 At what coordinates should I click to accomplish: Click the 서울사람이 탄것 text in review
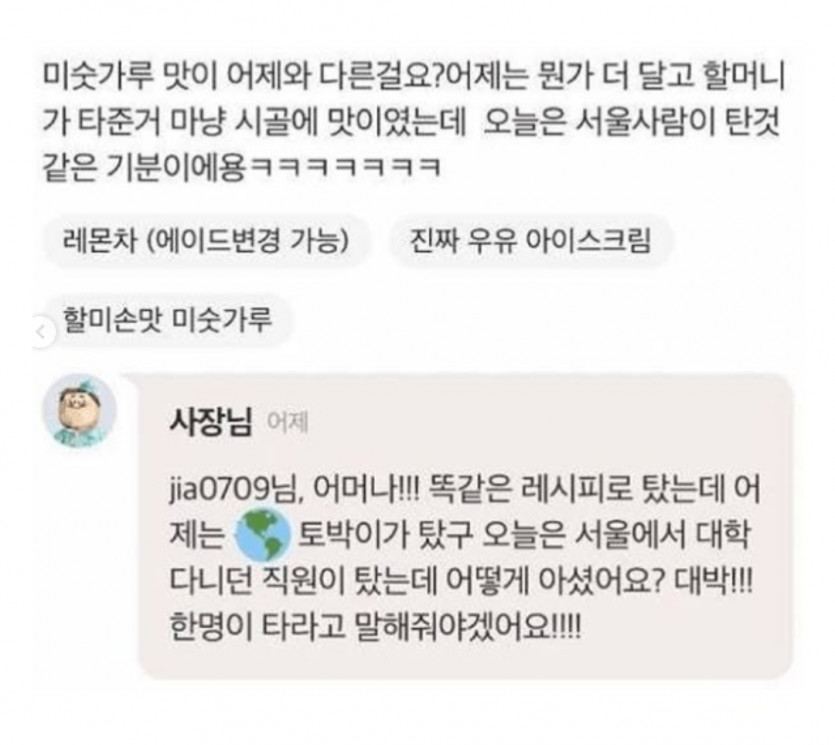tap(678, 122)
